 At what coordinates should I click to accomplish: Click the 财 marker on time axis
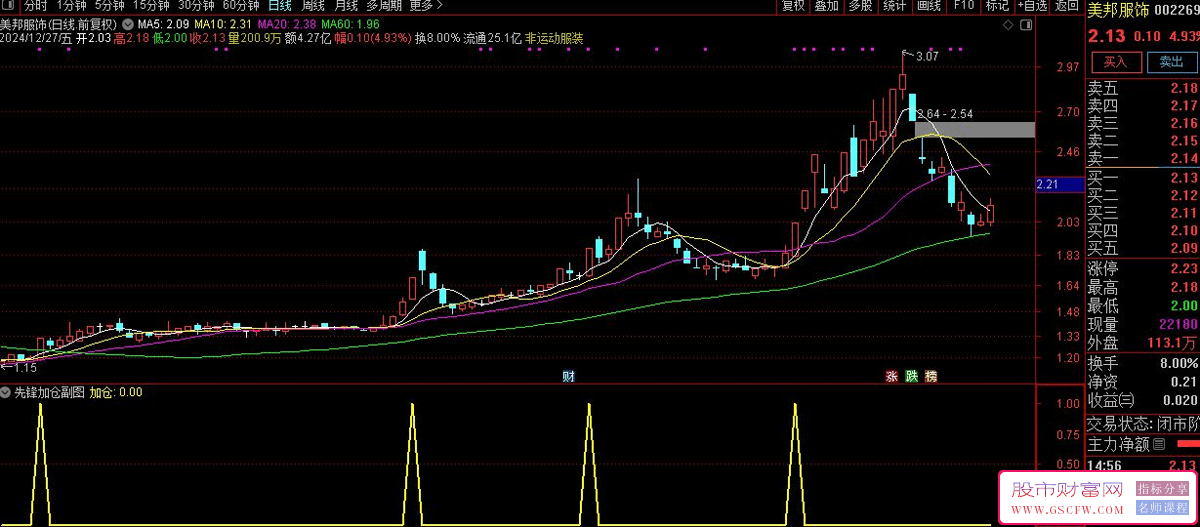[x=568, y=377]
